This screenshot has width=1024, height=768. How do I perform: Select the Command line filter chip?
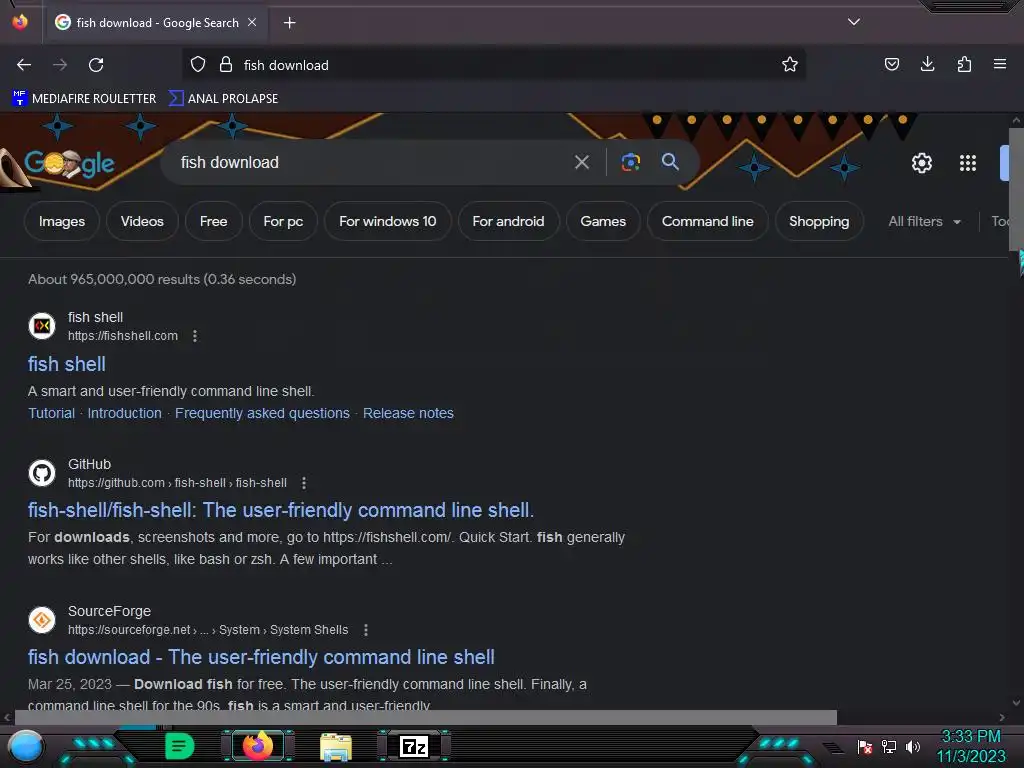[x=707, y=221]
